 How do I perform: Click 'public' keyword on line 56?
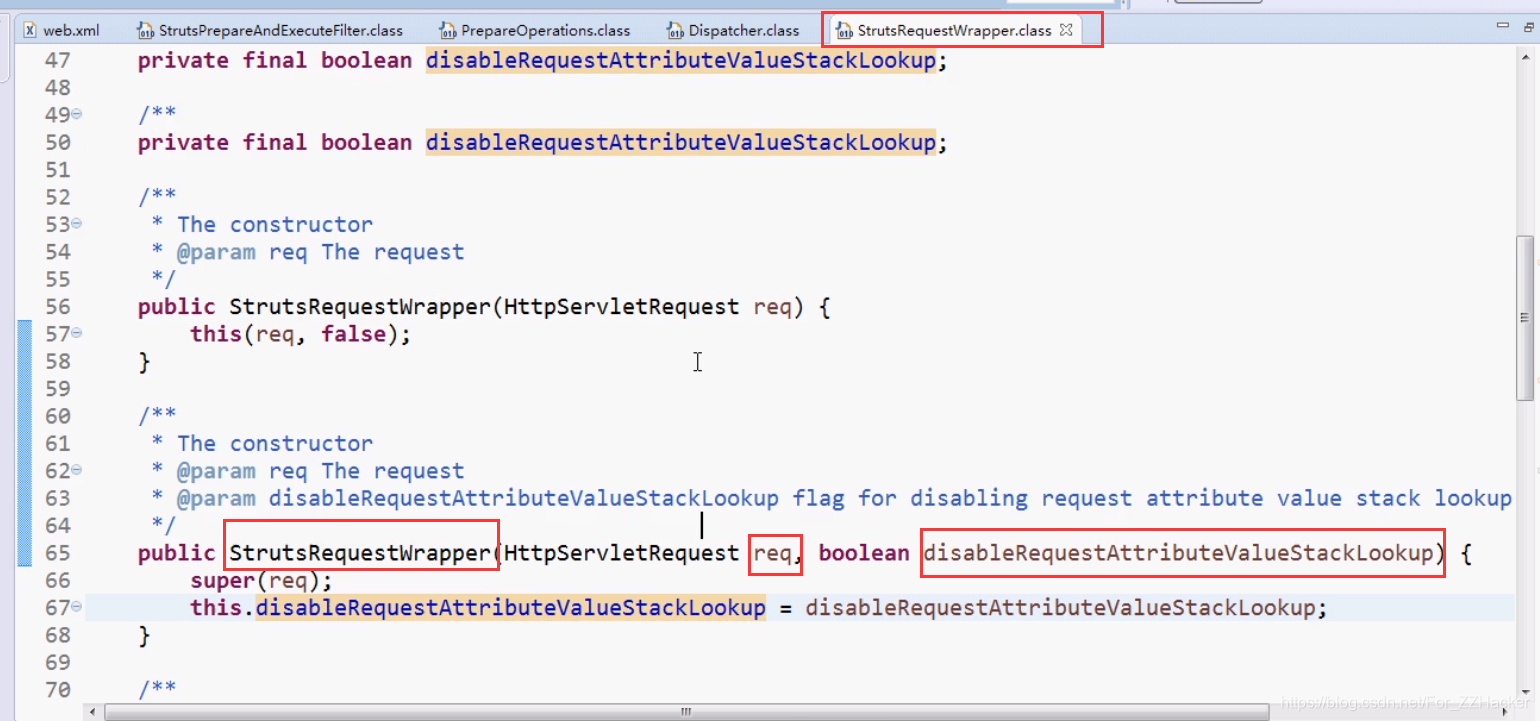click(x=177, y=307)
